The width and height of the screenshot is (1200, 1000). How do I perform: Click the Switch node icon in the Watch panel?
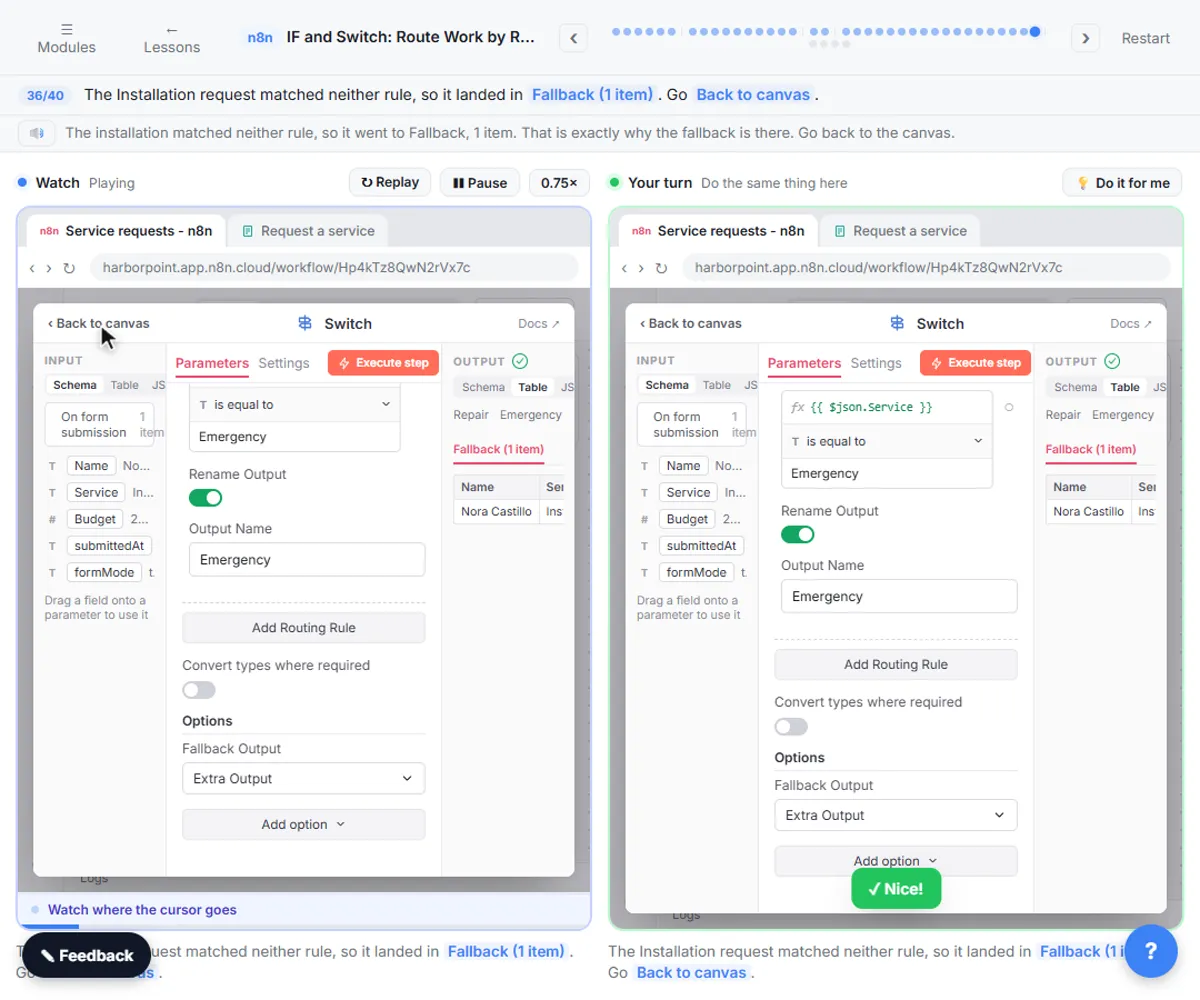tap(305, 323)
